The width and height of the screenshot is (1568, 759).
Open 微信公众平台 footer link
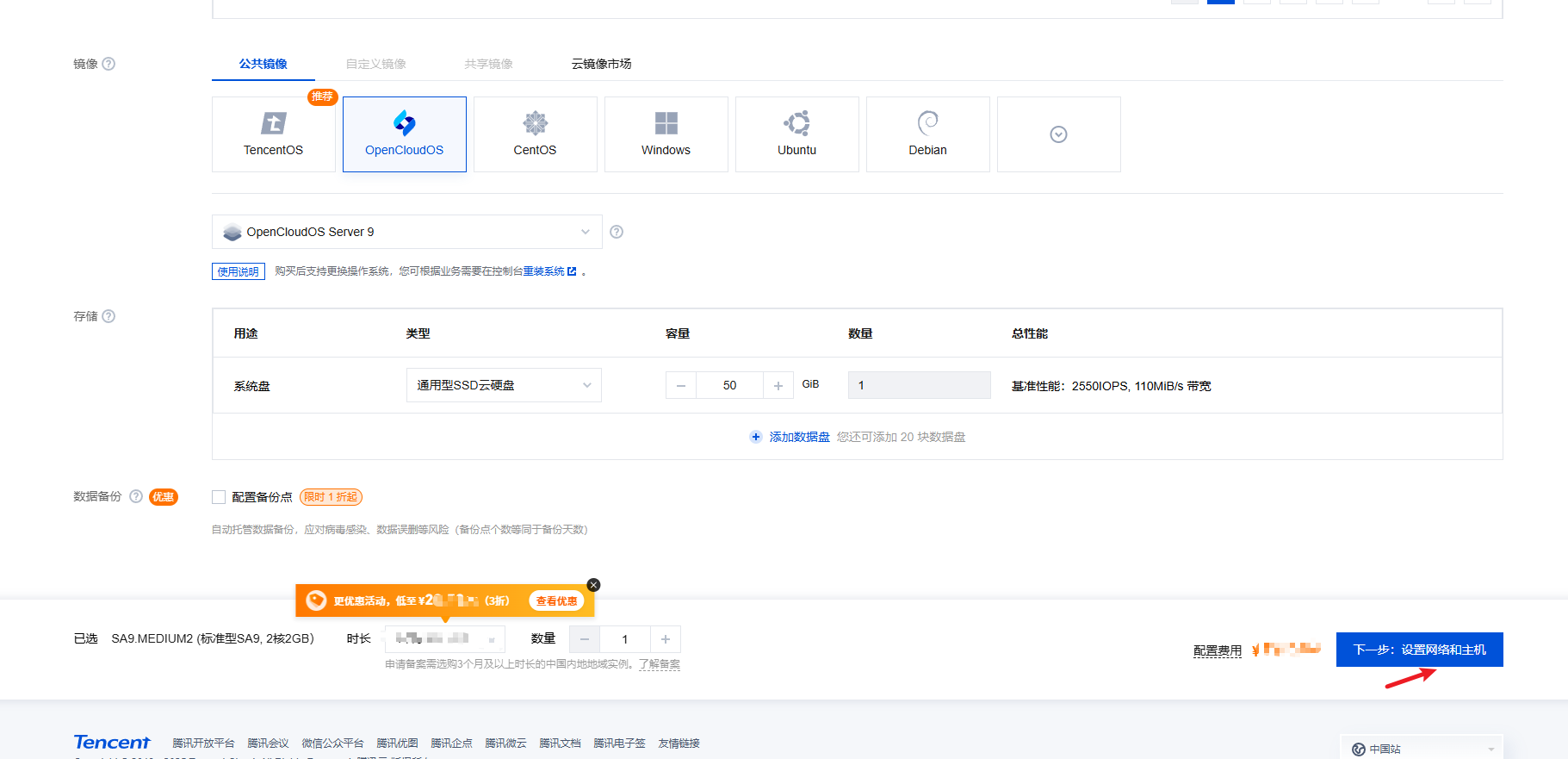pos(332,743)
